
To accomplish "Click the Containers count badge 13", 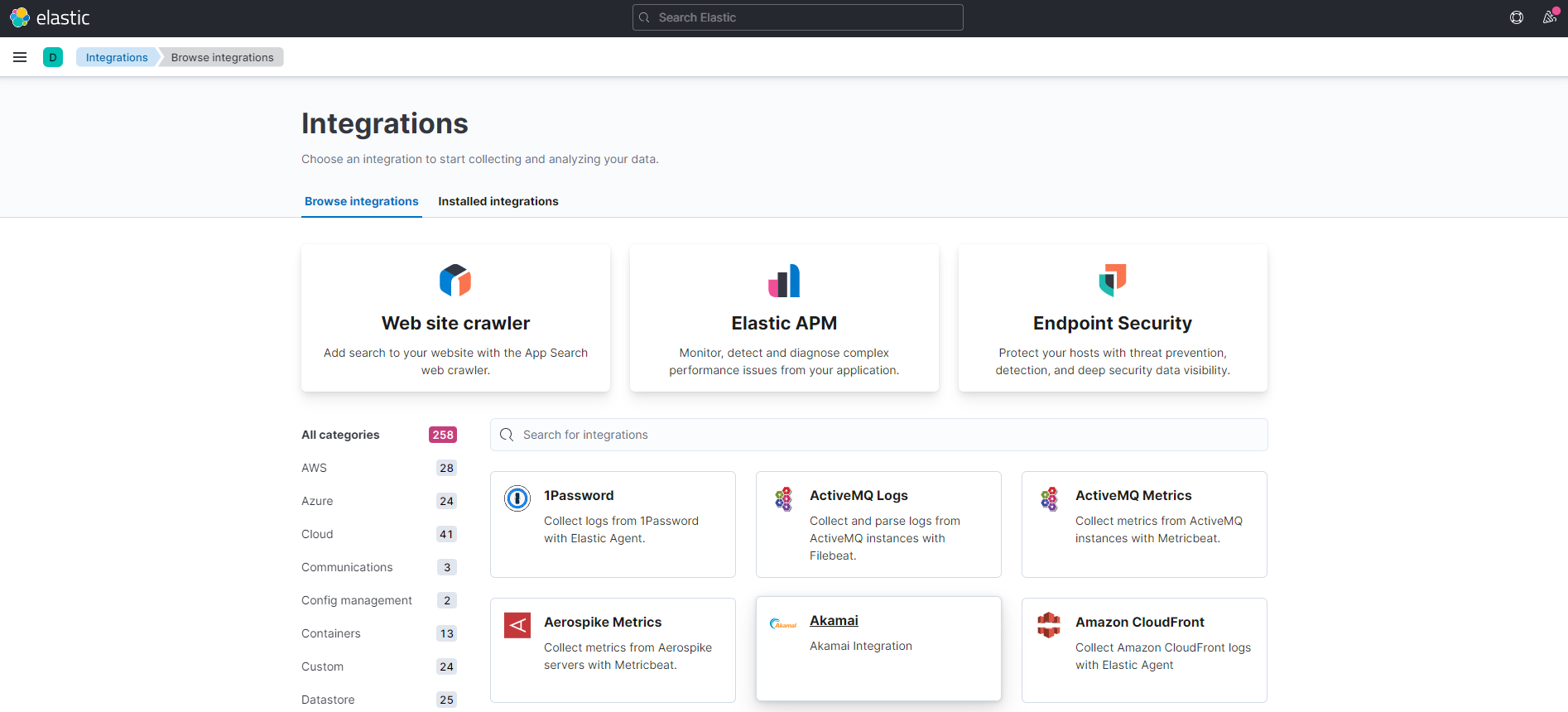I will pyautogui.click(x=447, y=633).
